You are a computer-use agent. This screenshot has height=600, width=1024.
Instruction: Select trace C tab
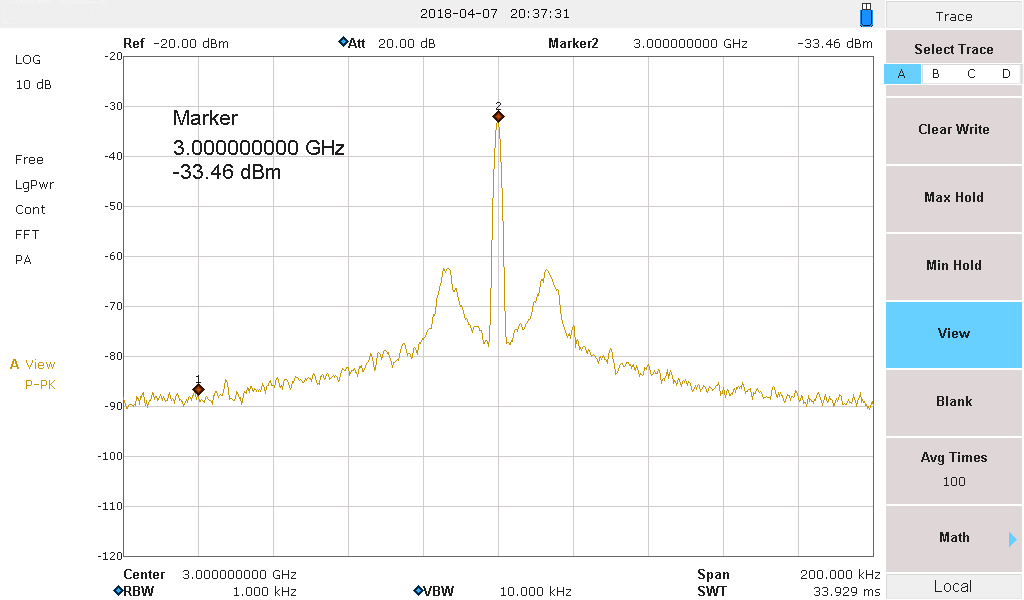971,74
